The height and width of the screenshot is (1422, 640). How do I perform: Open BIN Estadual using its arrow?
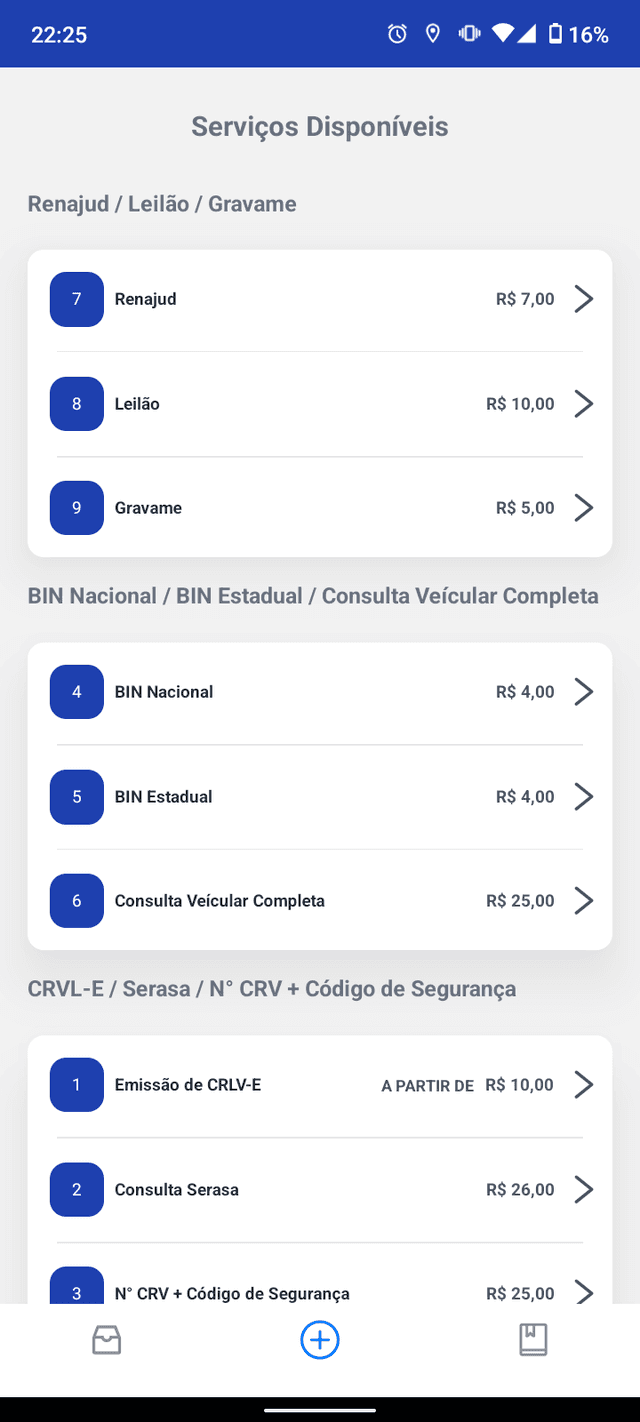(x=583, y=796)
